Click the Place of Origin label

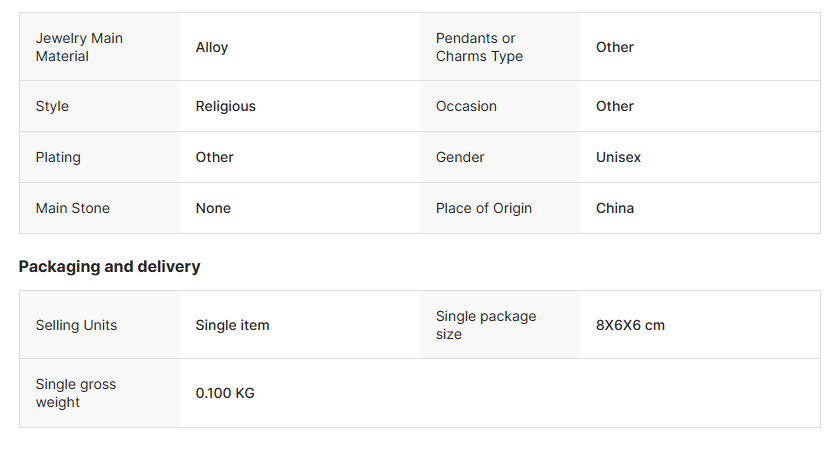tap(483, 208)
